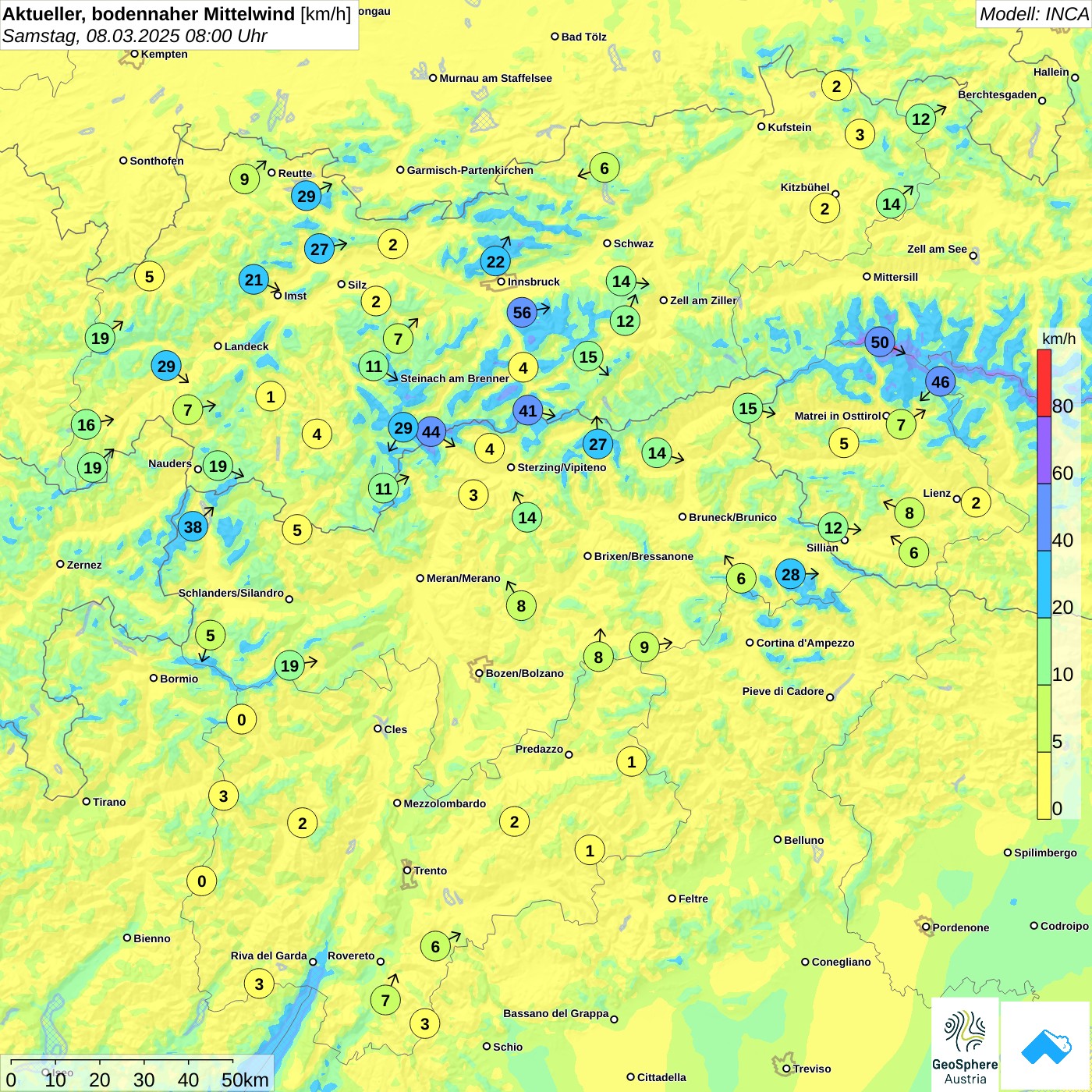Click the "Modell: INCA" label
This screenshot has width=1092, height=1092.
[1033, 14]
